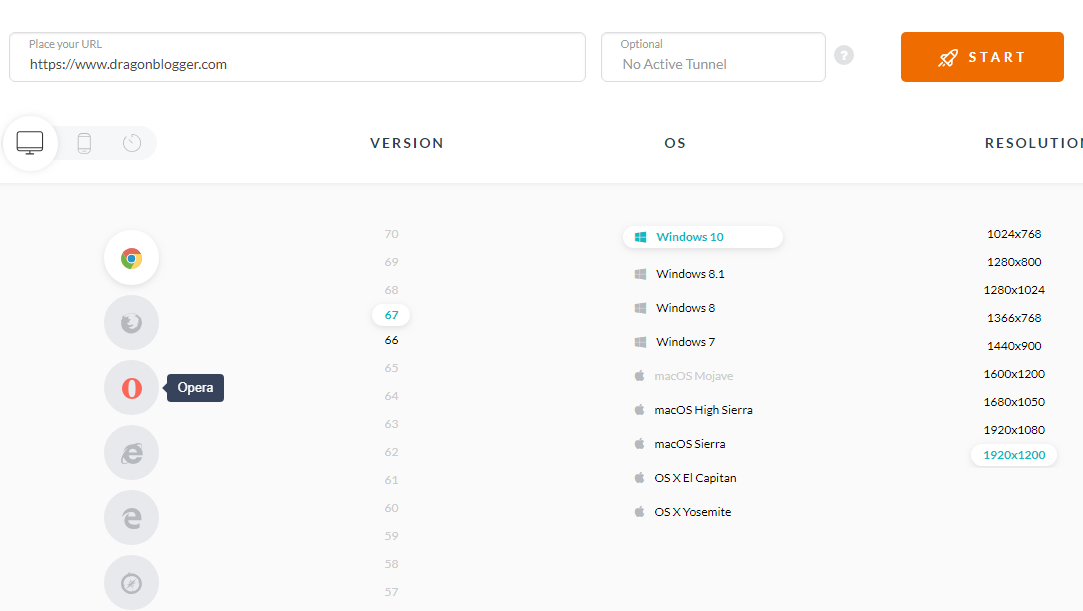Choose the Safari browser icon
This screenshot has width=1083, height=611.
click(131, 583)
